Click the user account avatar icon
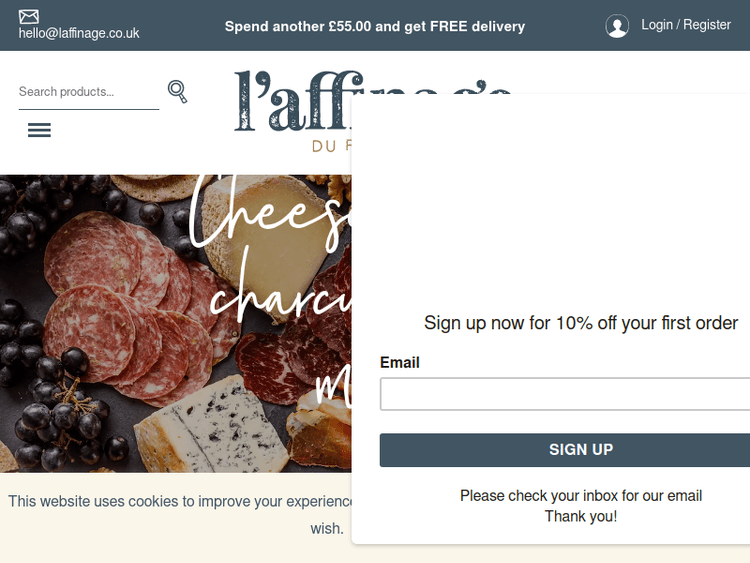Viewport: 750px width, 563px height. point(617,26)
